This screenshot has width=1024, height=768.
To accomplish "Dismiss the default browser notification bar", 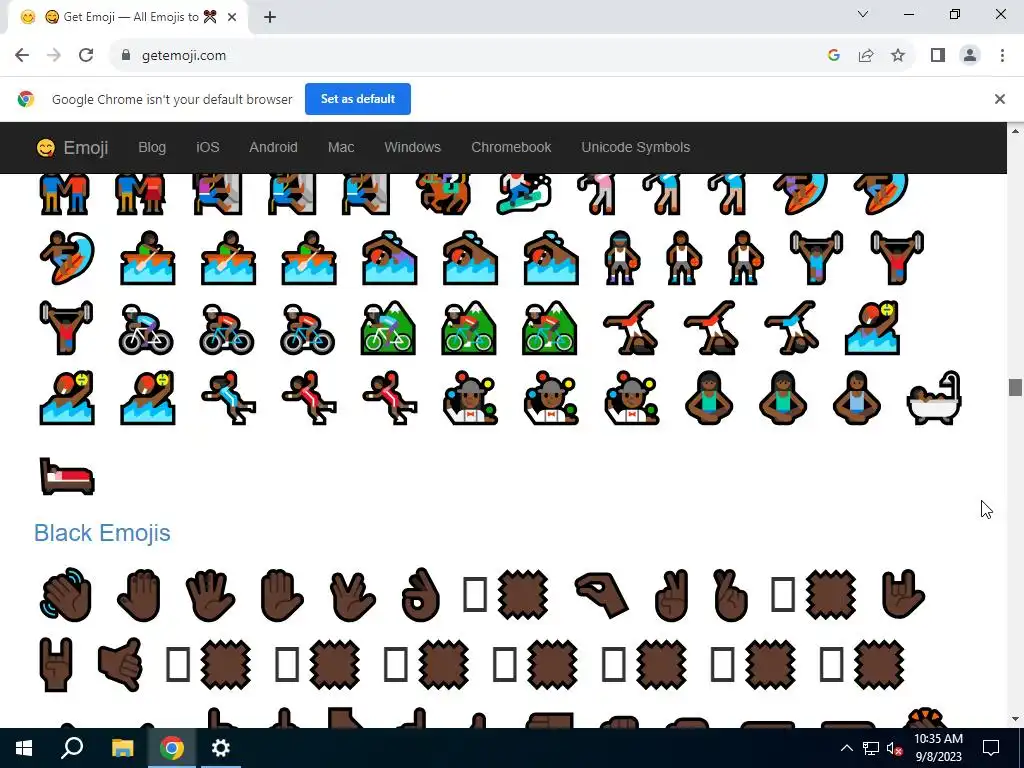I will pyautogui.click(x=999, y=99).
